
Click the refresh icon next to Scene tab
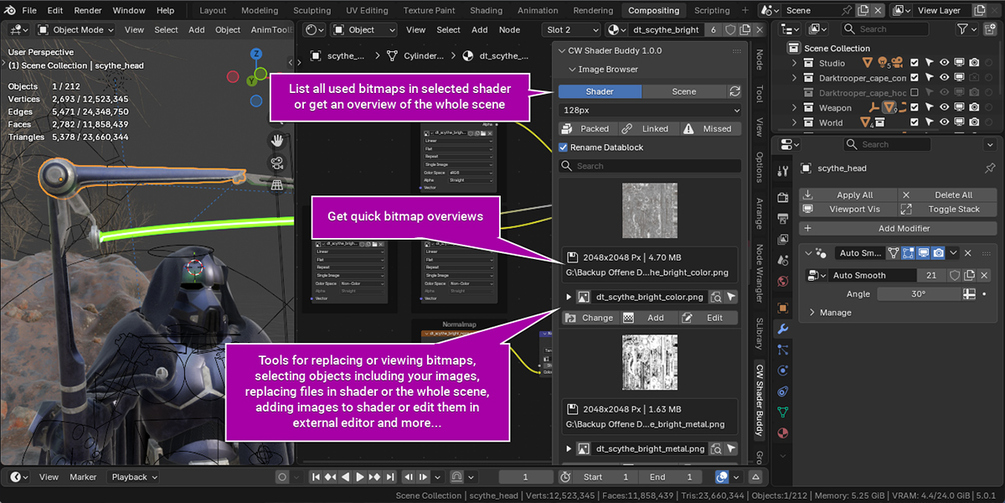735,92
